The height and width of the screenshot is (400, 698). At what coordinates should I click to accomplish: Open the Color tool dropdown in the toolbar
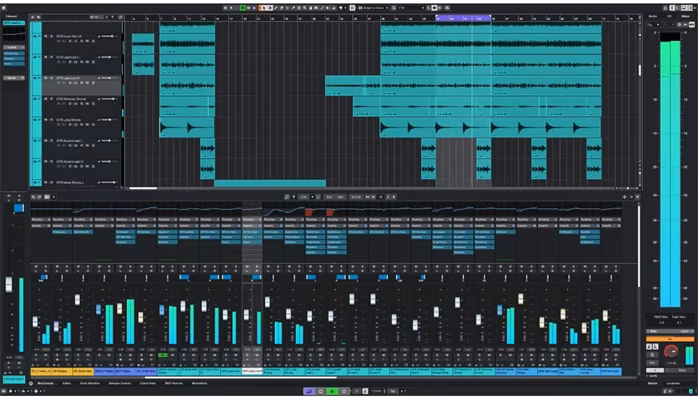(345, 8)
